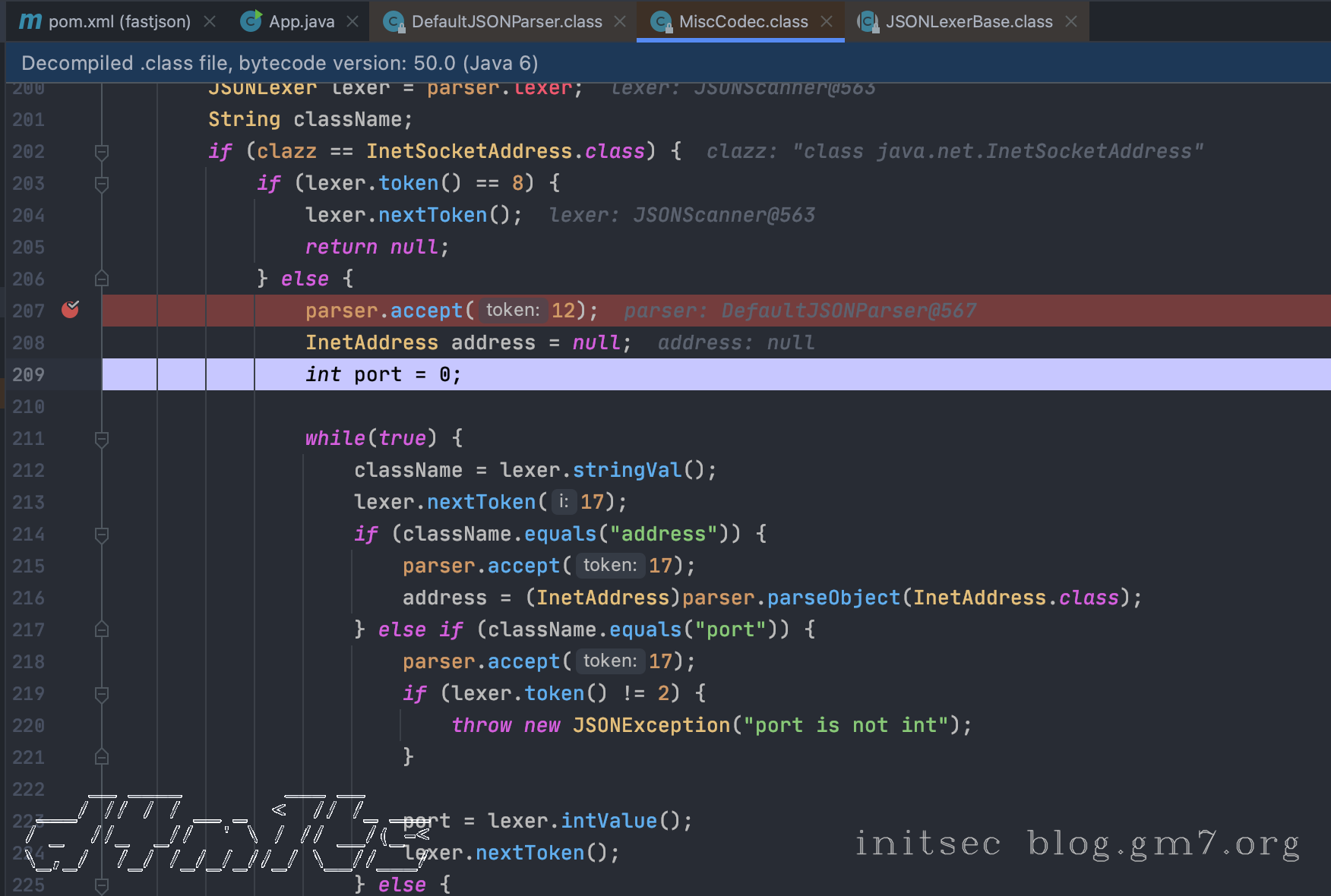Click the inline token hint on line 207
The width and height of the screenshot is (1331, 896).
coord(513,310)
